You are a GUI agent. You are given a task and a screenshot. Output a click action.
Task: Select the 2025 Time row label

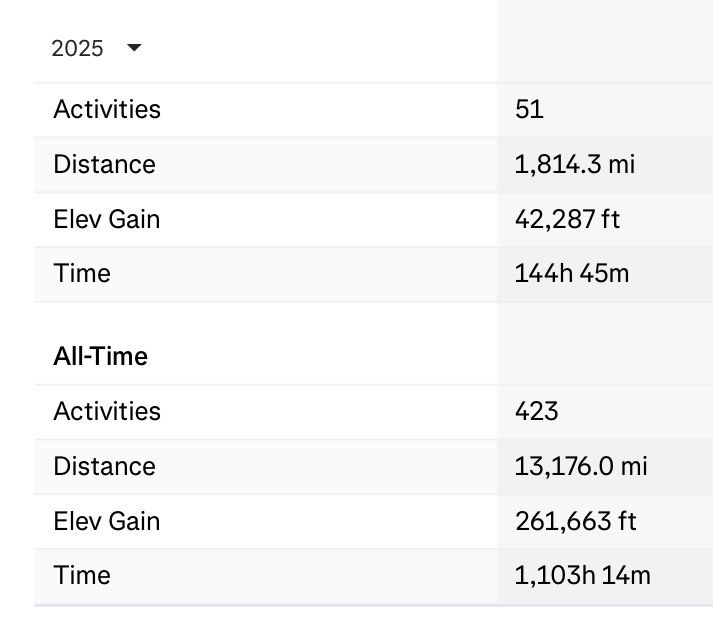tap(82, 273)
